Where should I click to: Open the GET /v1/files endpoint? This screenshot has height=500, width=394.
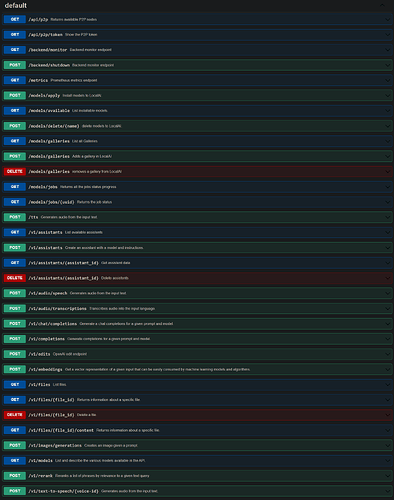(x=197, y=385)
